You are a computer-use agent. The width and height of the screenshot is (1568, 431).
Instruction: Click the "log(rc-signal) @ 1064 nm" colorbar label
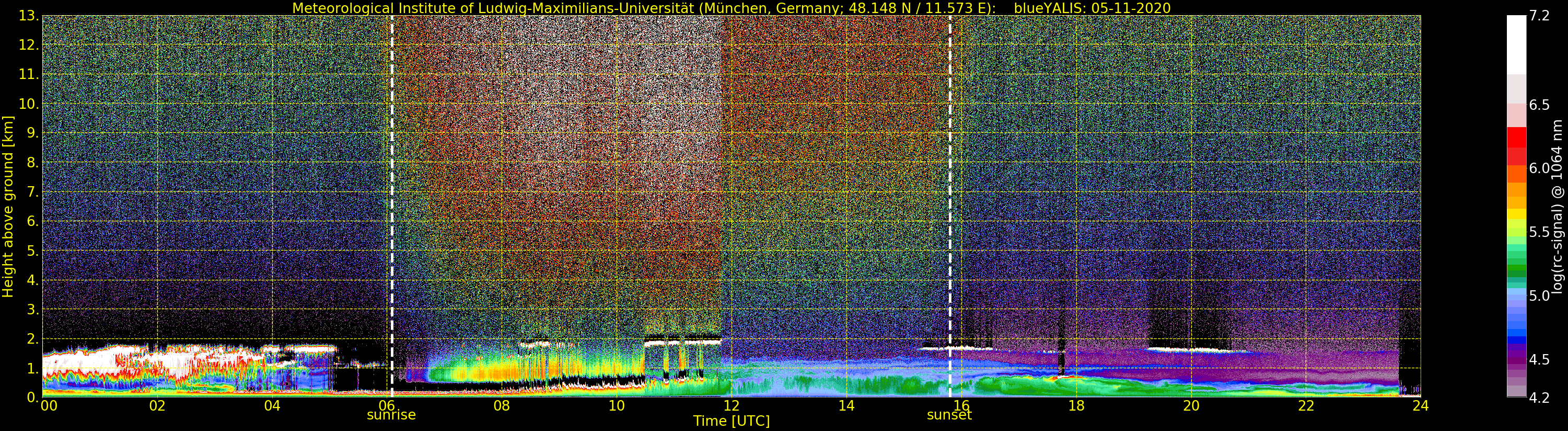pos(1558,206)
